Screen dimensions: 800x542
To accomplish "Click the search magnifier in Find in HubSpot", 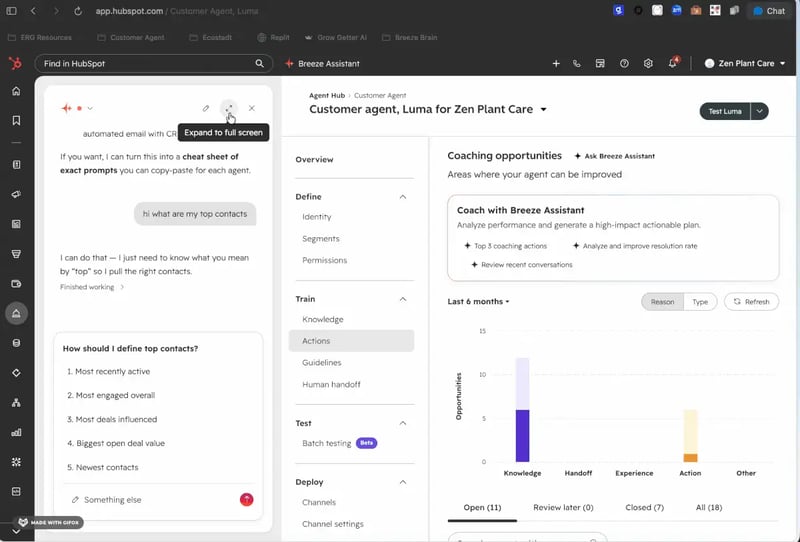I will coord(259,63).
